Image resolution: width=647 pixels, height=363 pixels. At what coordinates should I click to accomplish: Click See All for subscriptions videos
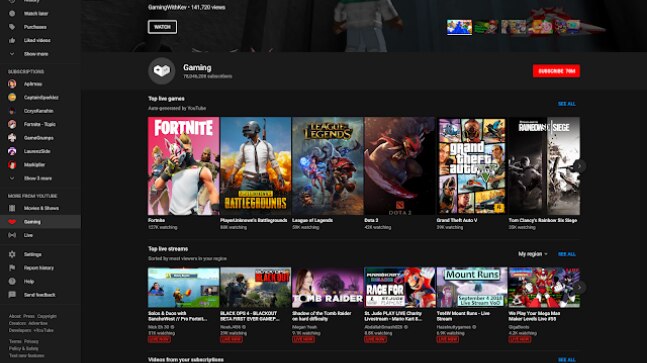coord(567,360)
